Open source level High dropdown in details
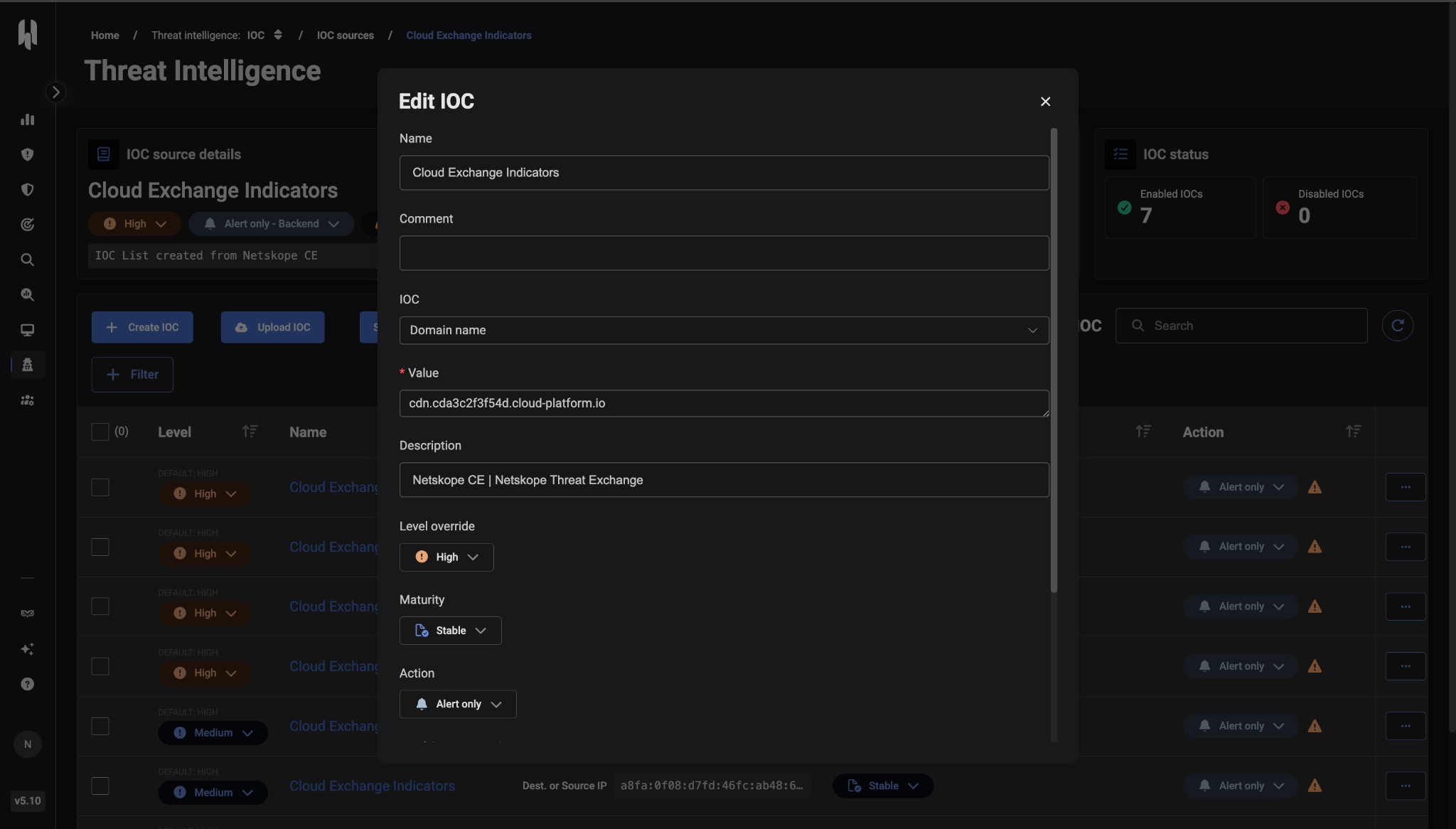This screenshot has width=1456, height=829. (x=134, y=224)
